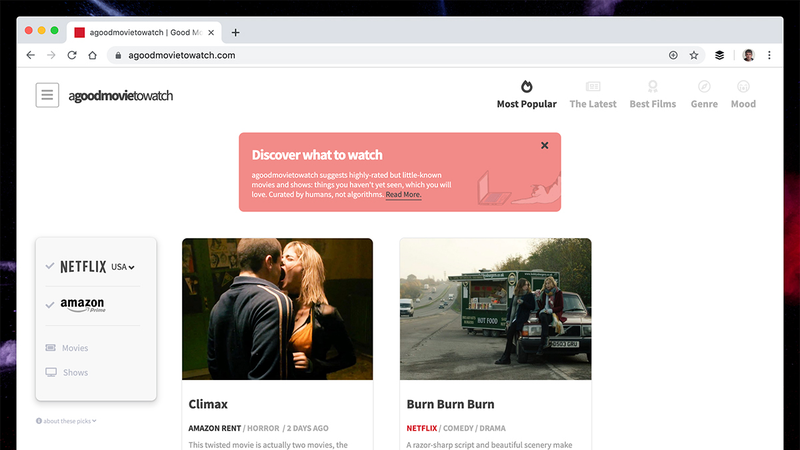Image resolution: width=800 pixels, height=450 pixels.
Task: Click the 2 DAYS AGO timestamp
Action: (307, 428)
